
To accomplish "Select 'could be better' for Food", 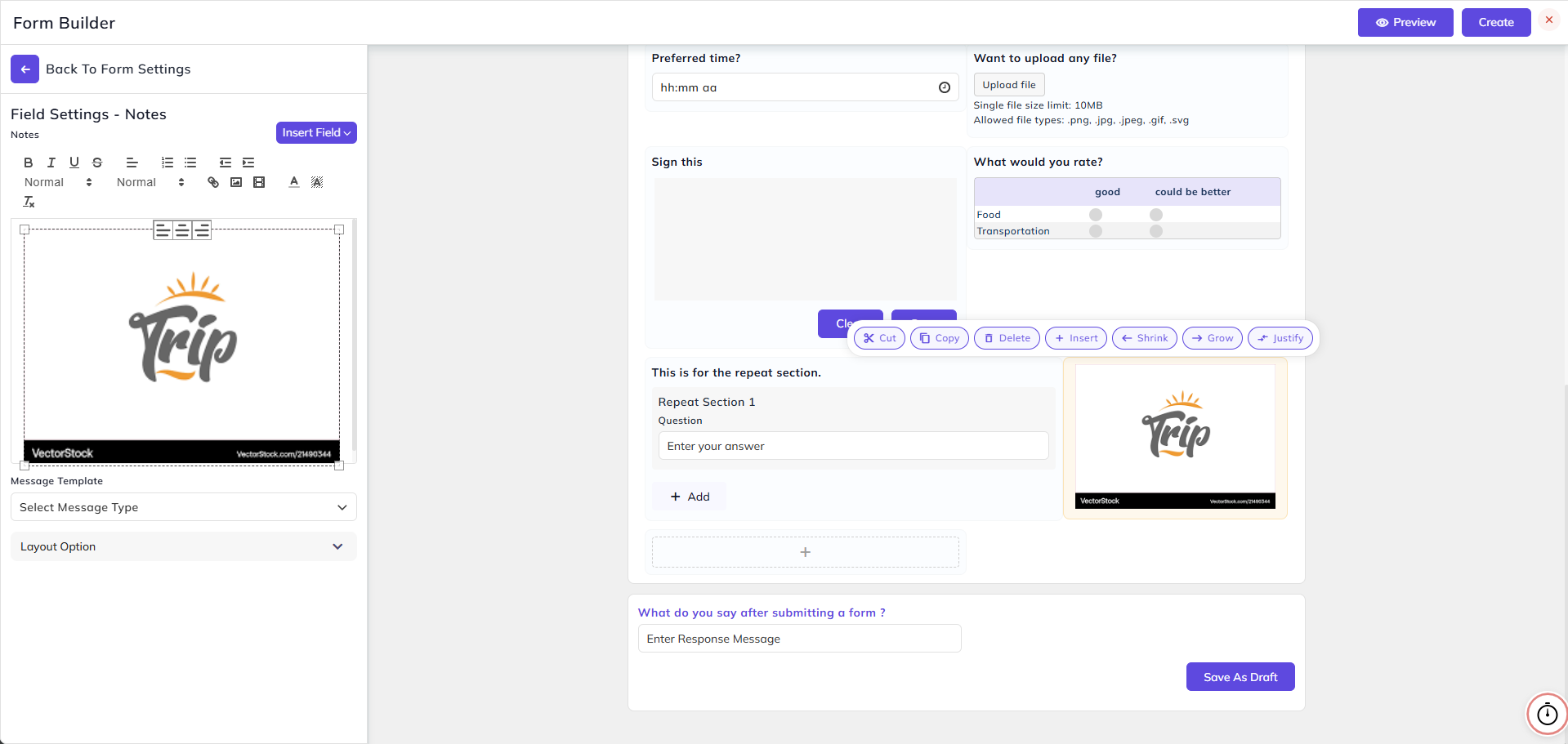I will point(1156,215).
